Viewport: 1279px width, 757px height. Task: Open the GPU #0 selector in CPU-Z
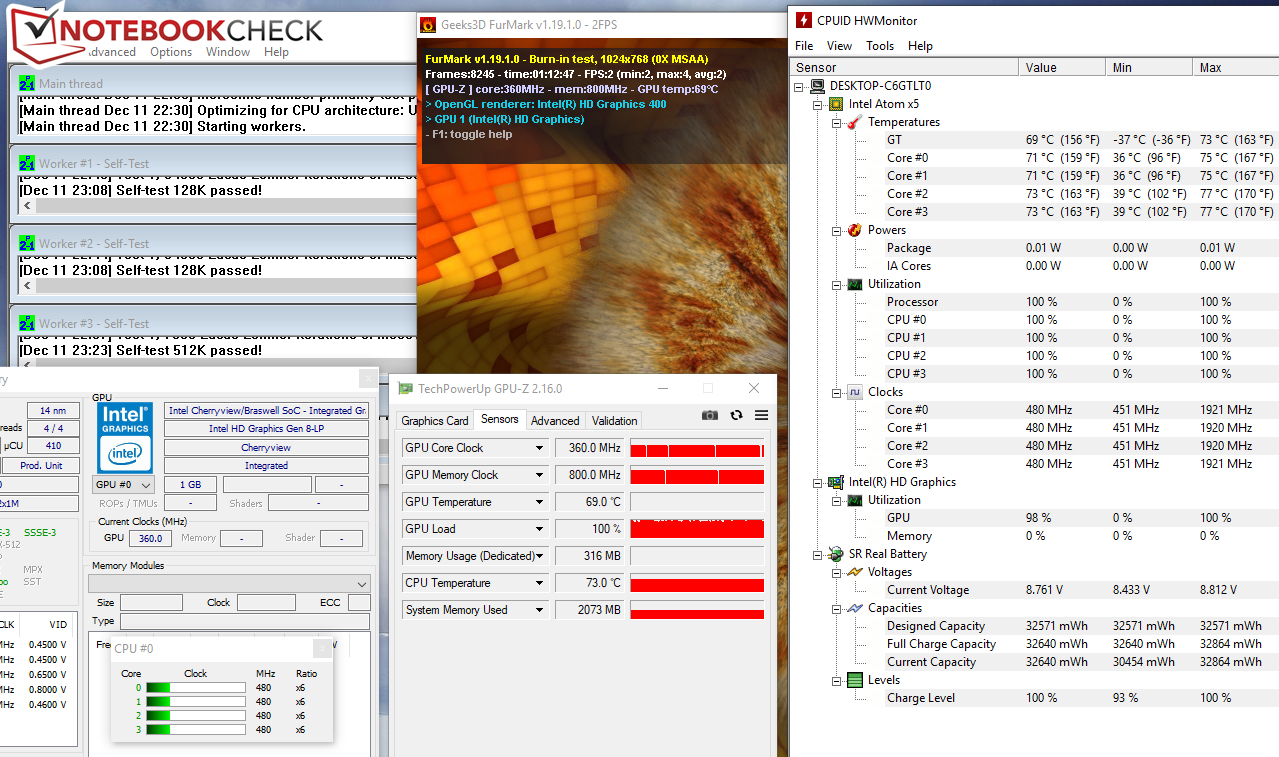click(x=124, y=485)
